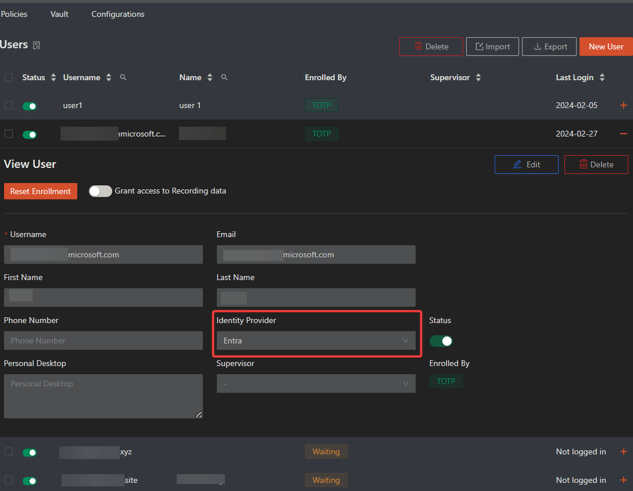Sort by the Supervisor column arrows
The height and width of the screenshot is (491, 633).
pos(478,78)
